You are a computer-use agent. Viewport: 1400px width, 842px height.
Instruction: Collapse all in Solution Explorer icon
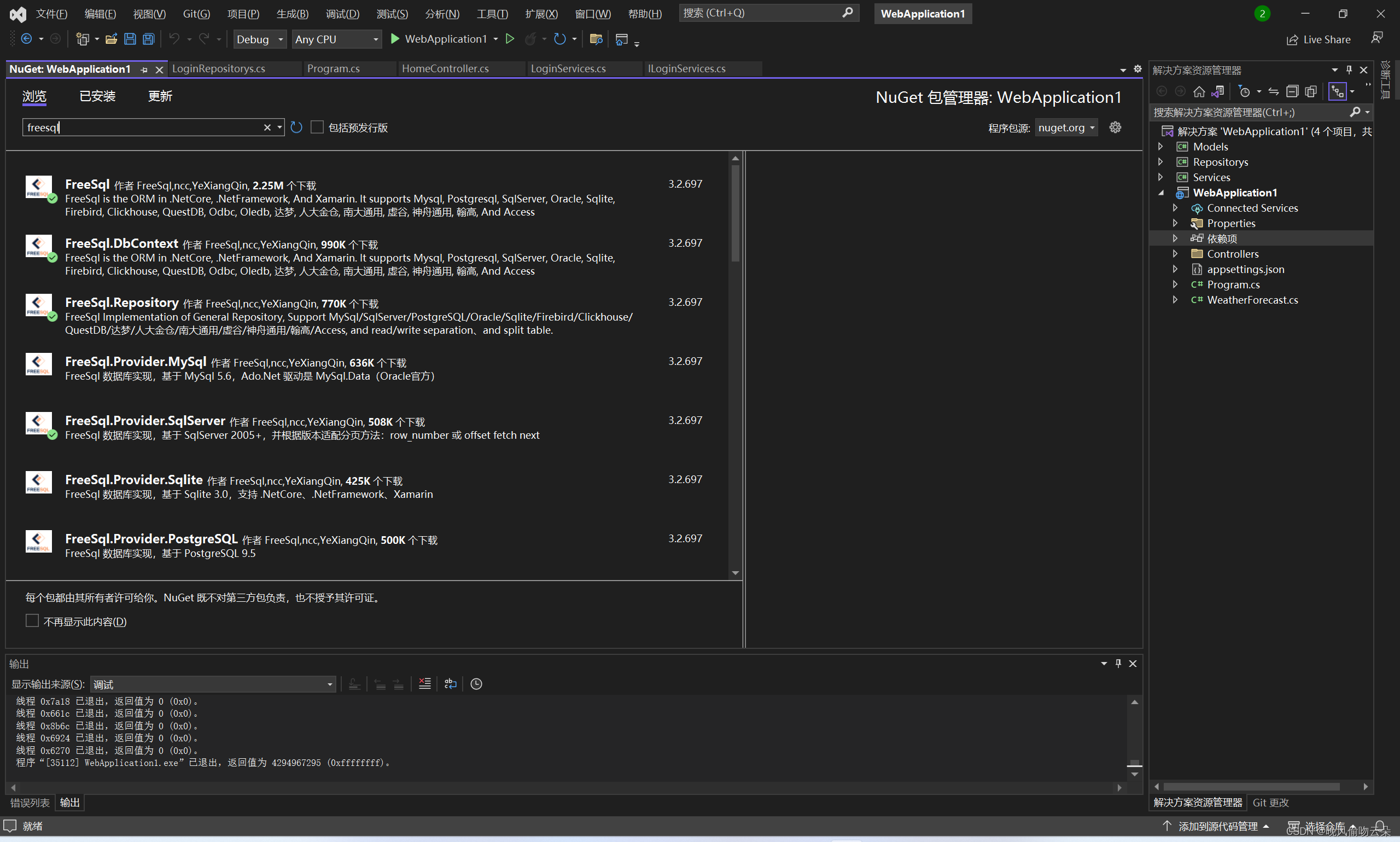click(x=1292, y=91)
